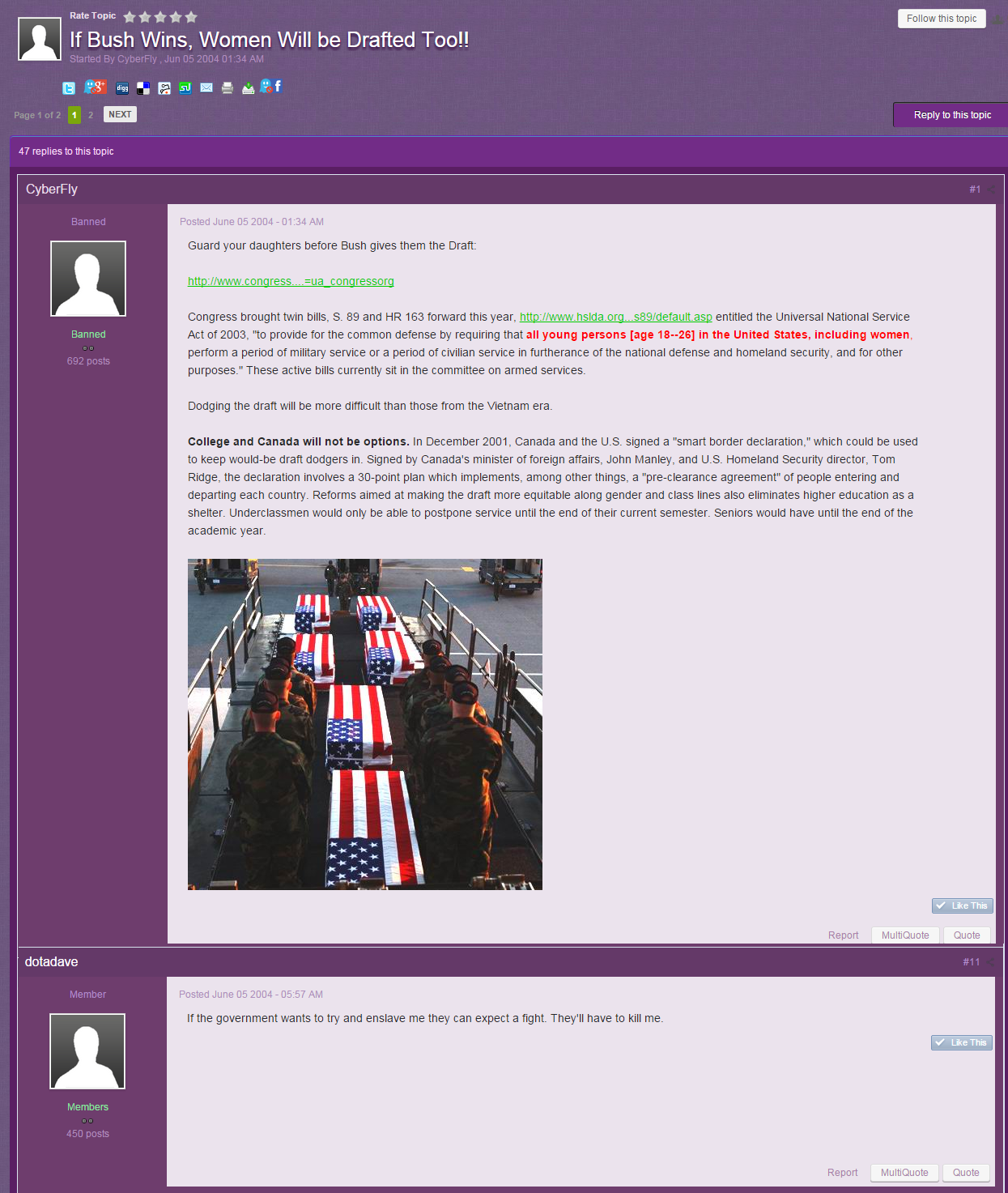This screenshot has height=1193, width=1008.
Task: Click the #11 post permalink
Action: pos(971,962)
